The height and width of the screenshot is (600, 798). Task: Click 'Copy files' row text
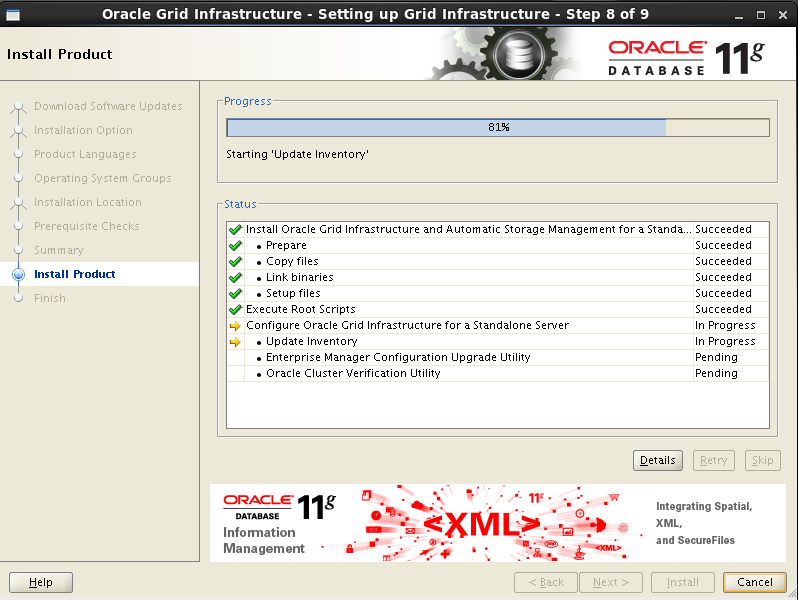tap(292, 262)
